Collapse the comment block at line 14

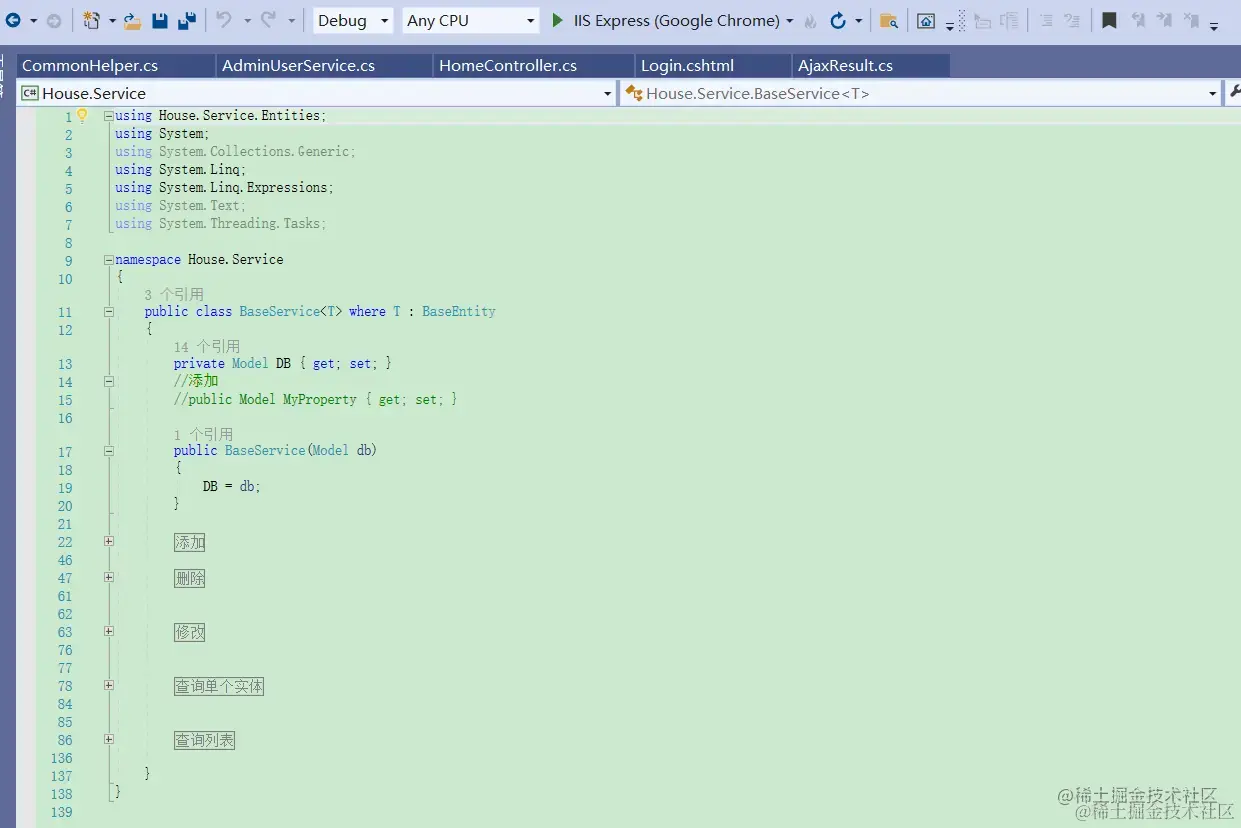click(x=108, y=381)
